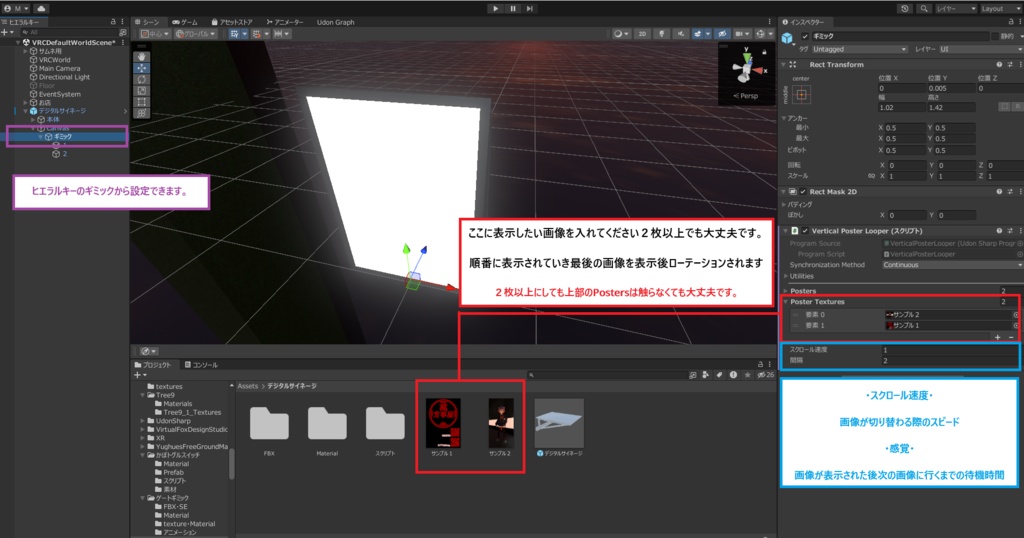The height and width of the screenshot is (538, 1024).
Task: Open the snap increment icon
Action: pos(281,34)
